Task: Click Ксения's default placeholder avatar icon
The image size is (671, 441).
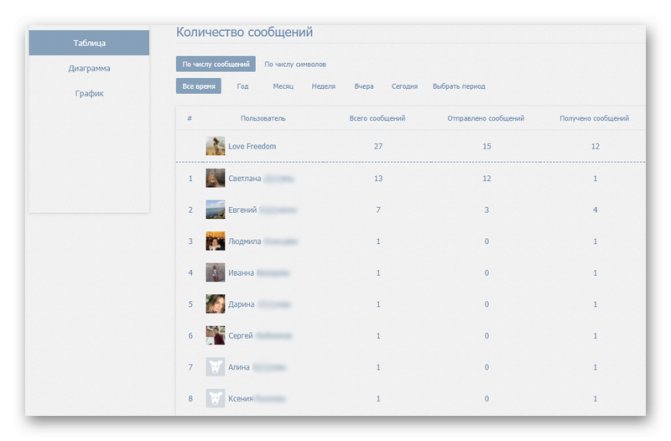Action: (x=215, y=398)
